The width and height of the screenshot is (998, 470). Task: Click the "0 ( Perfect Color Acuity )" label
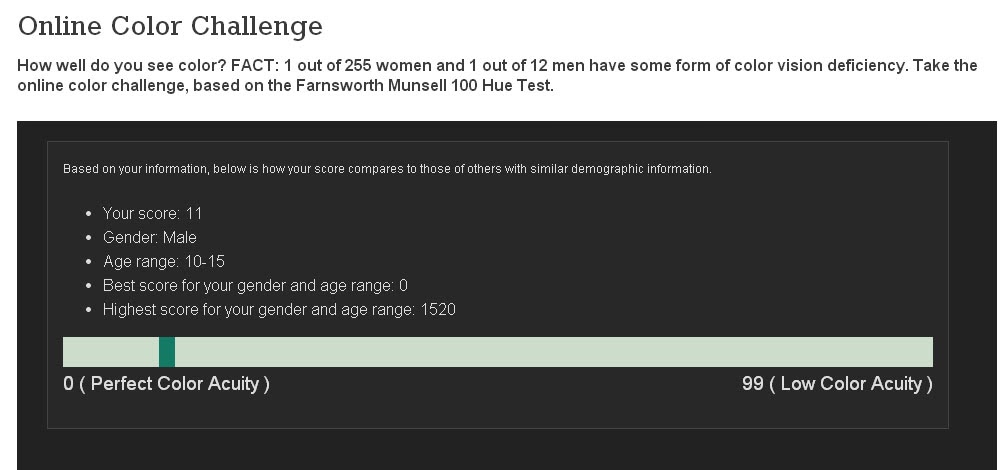click(x=166, y=384)
